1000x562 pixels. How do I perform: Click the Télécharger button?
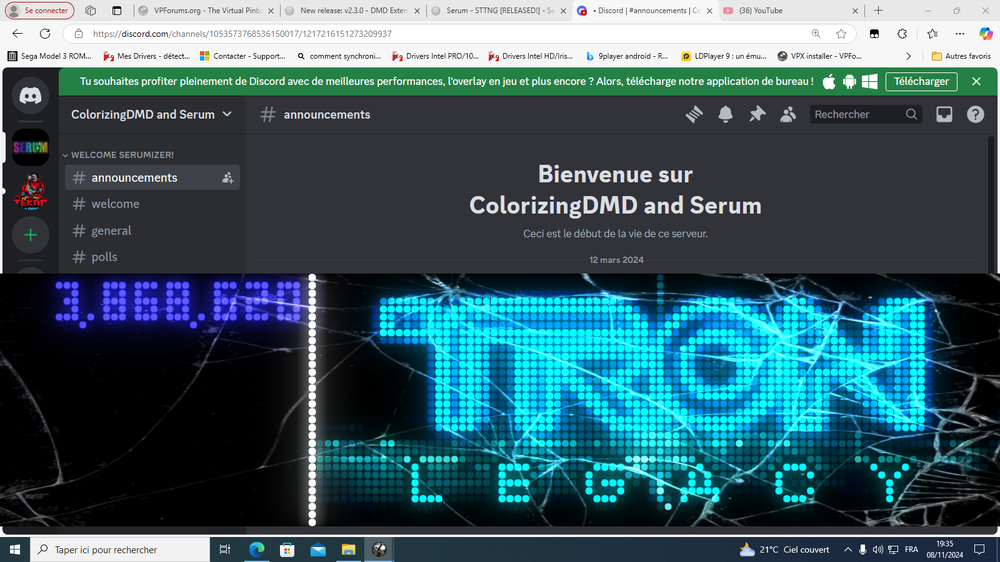coord(921,82)
